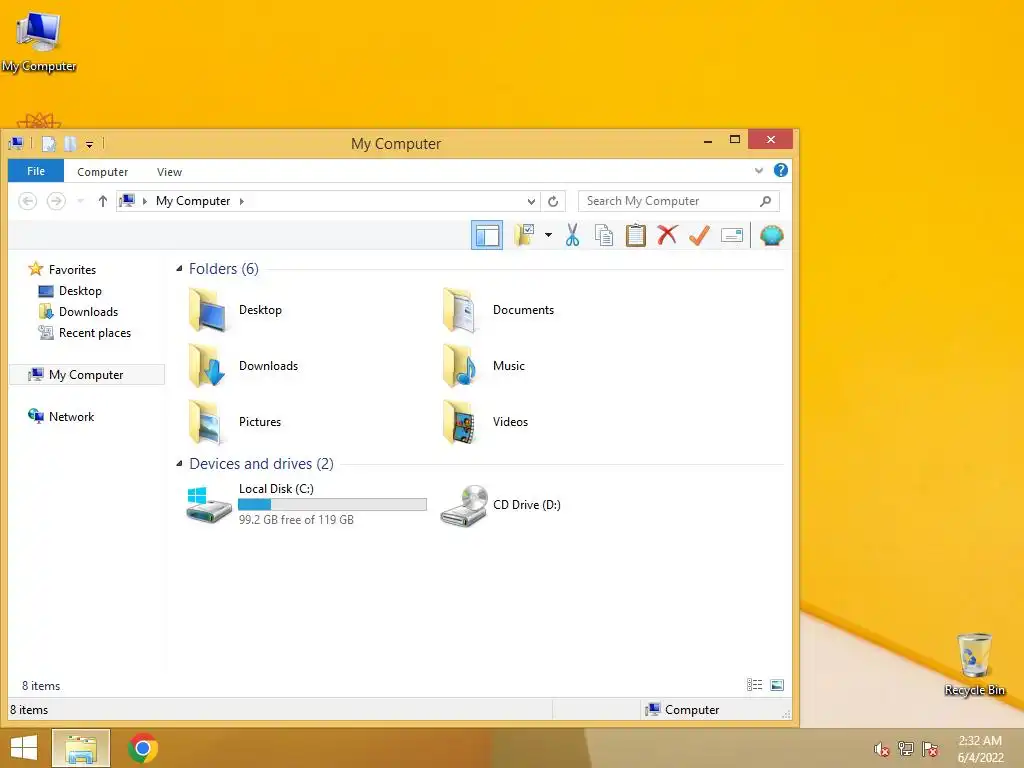Launch Google Chrome from the taskbar
This screenshot has width=1024, height=768.
point(143,748)
